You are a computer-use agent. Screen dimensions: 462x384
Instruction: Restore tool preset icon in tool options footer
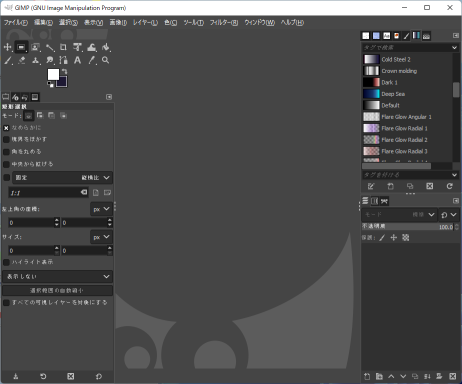[x=43, y=376]
